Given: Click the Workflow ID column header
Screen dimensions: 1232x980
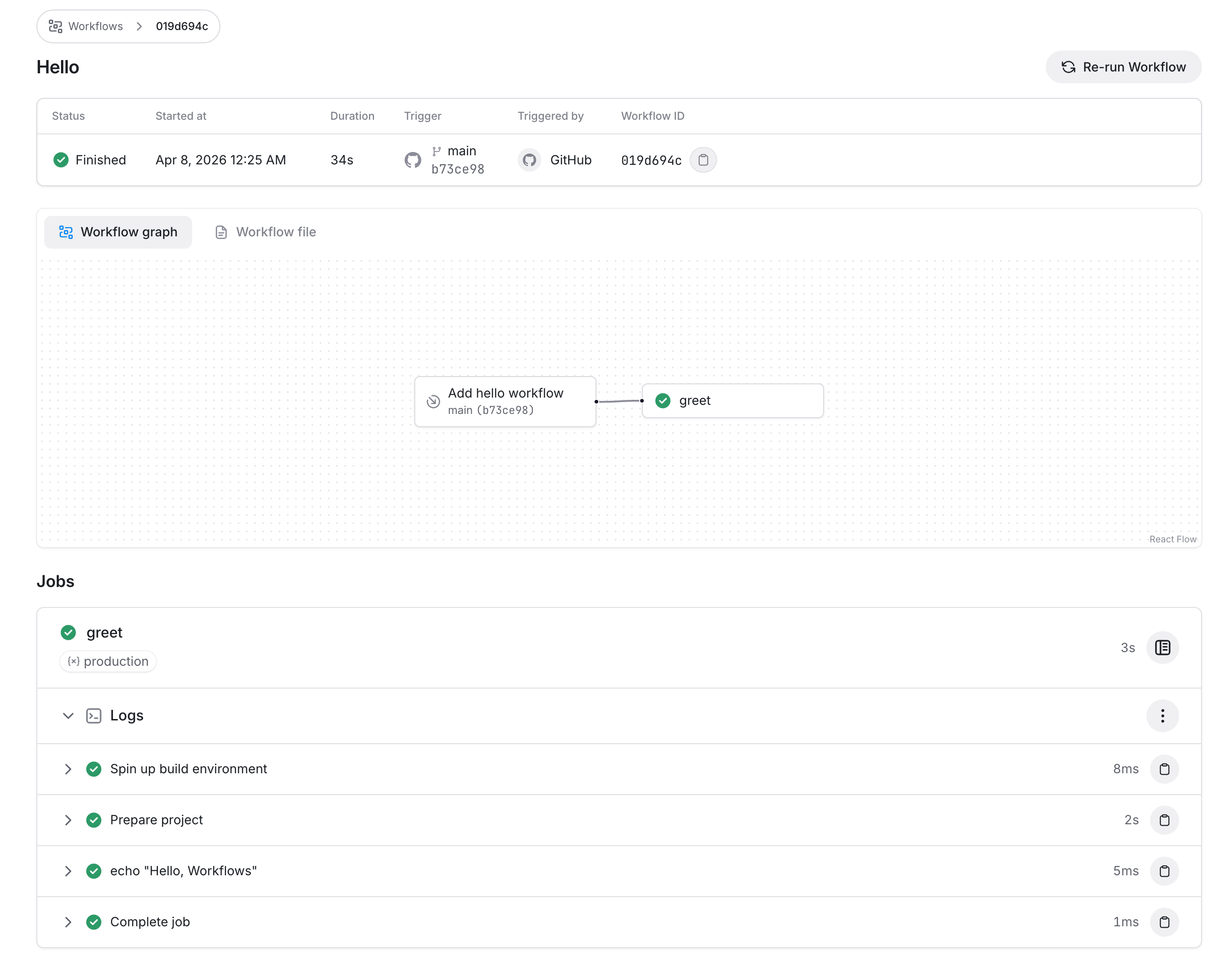Looking at the screenshot, I should coord(652,116).
